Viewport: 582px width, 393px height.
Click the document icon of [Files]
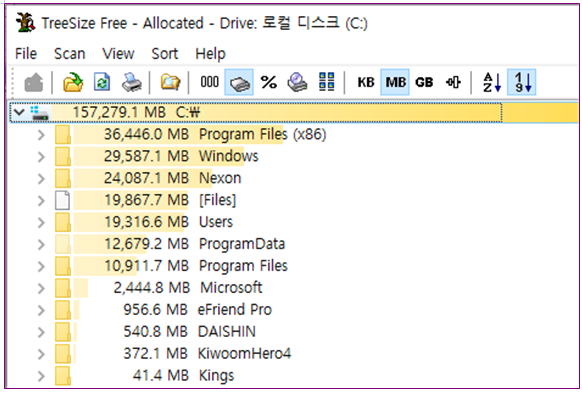[x=62, y=200]
